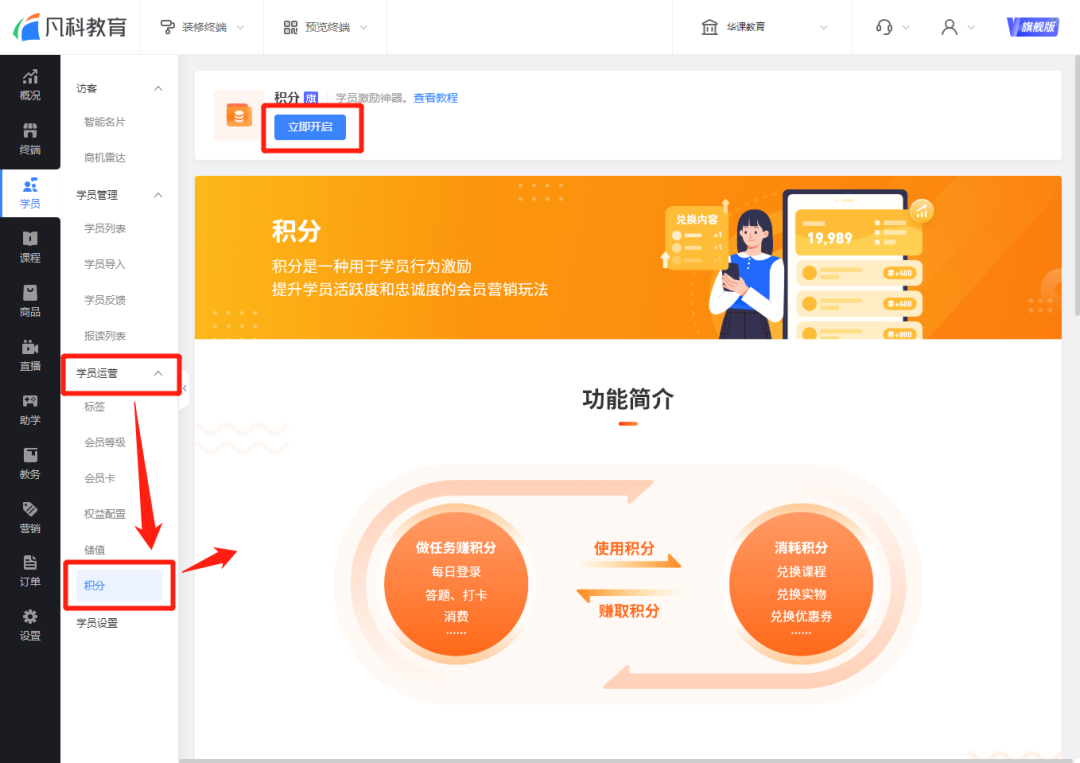Collapse the 学员管理 section
This screenshot has height=763, width=1080.
(x=157, y=194)
